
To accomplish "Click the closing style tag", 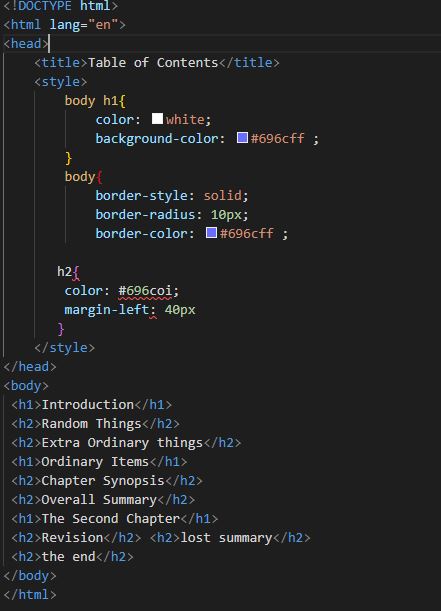I will pyautogui.click(x=65, y=347).
